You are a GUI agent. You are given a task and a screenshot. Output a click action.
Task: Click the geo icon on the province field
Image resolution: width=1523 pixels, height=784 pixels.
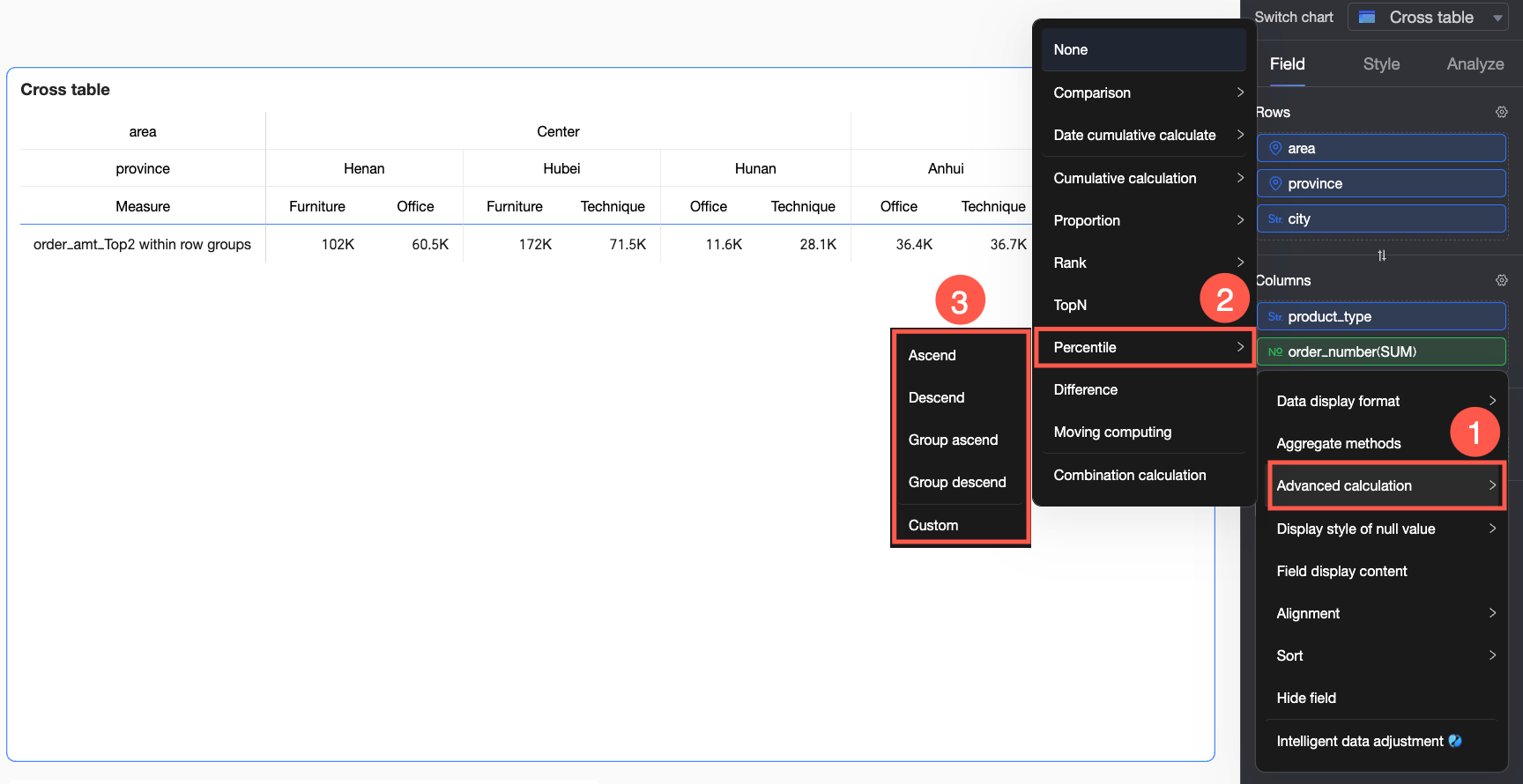[1275, 183]
